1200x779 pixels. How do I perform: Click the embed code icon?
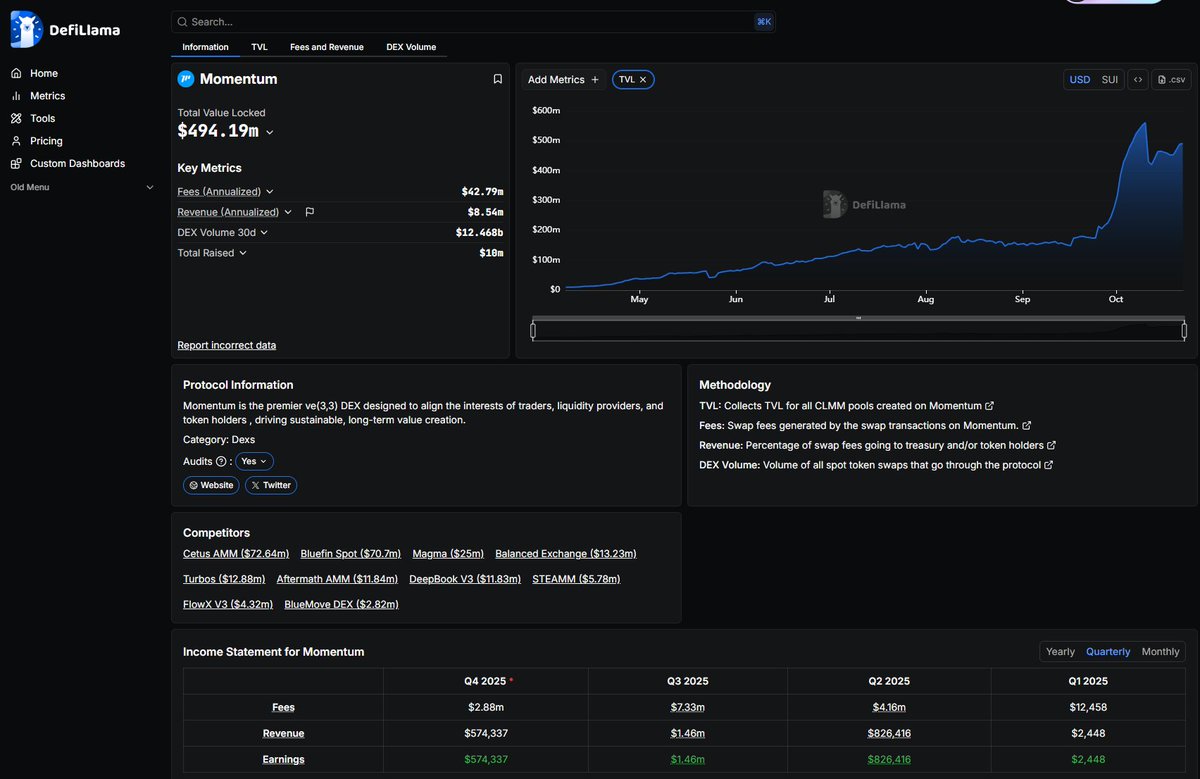click(1138, 79)
